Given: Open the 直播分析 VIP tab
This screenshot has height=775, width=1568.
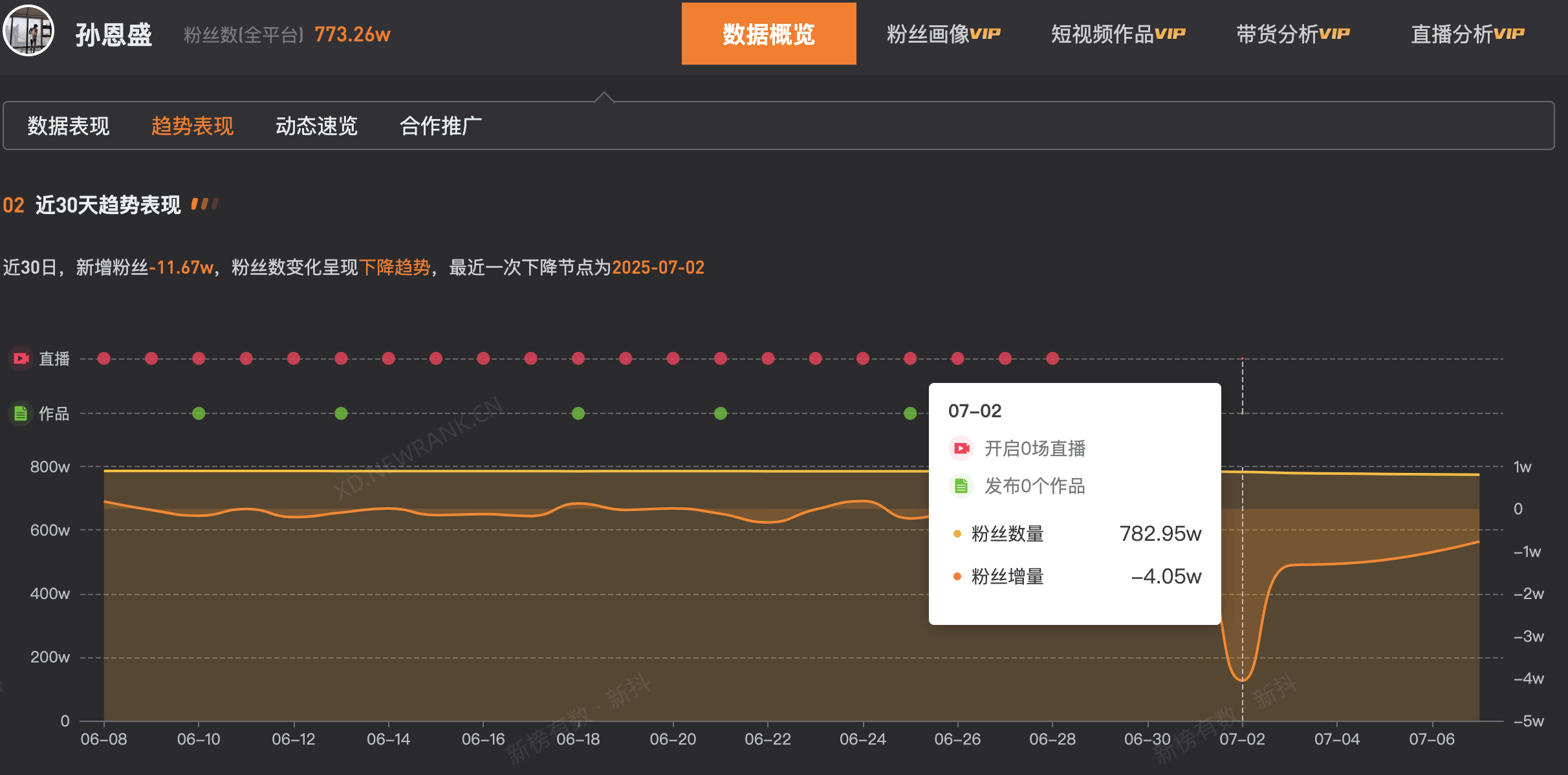Looking at the screenshot, I should point(1467,34).
